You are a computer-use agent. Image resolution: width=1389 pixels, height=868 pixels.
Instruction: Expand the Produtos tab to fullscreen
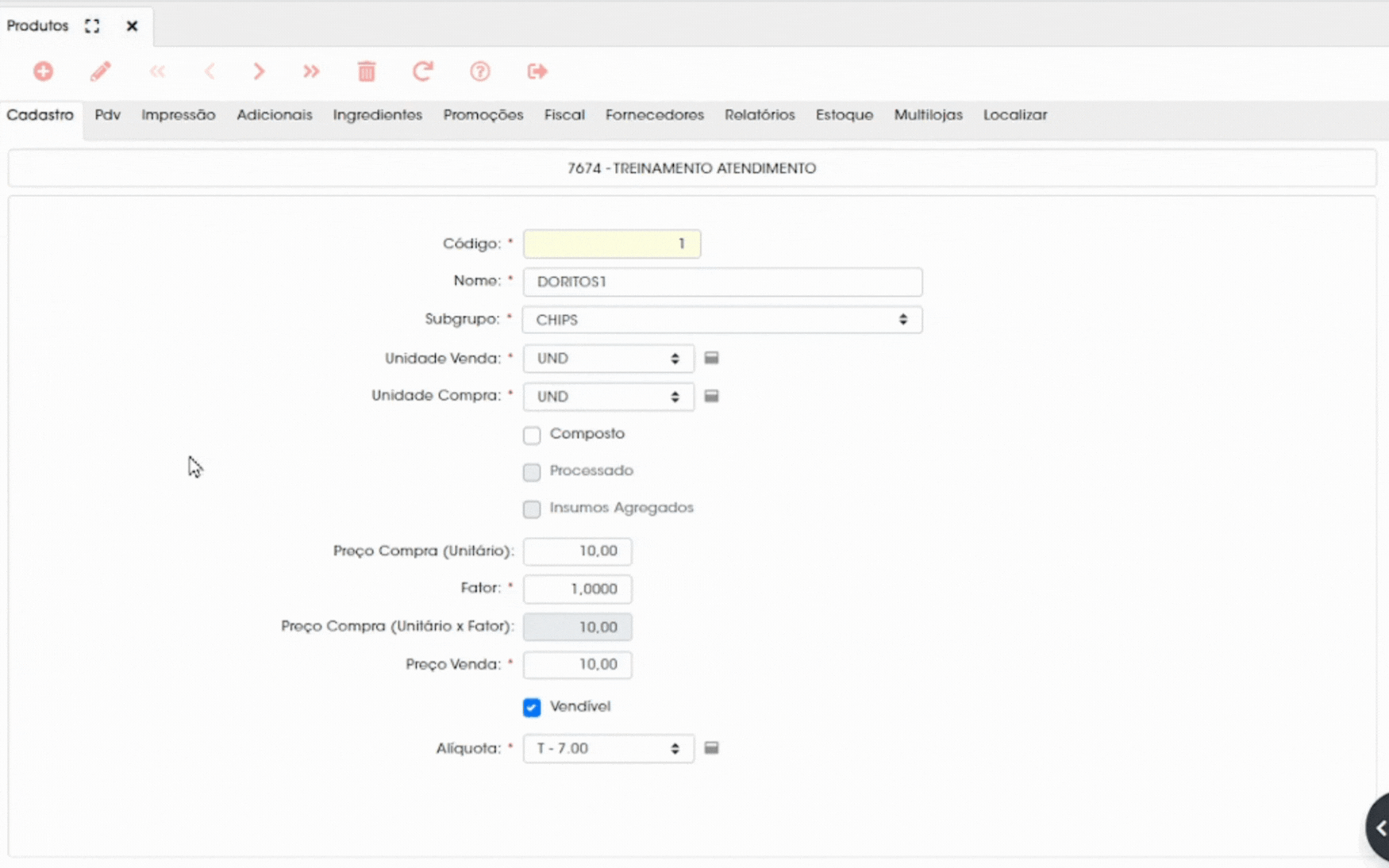pyautogui.click(x=92, y=25)
